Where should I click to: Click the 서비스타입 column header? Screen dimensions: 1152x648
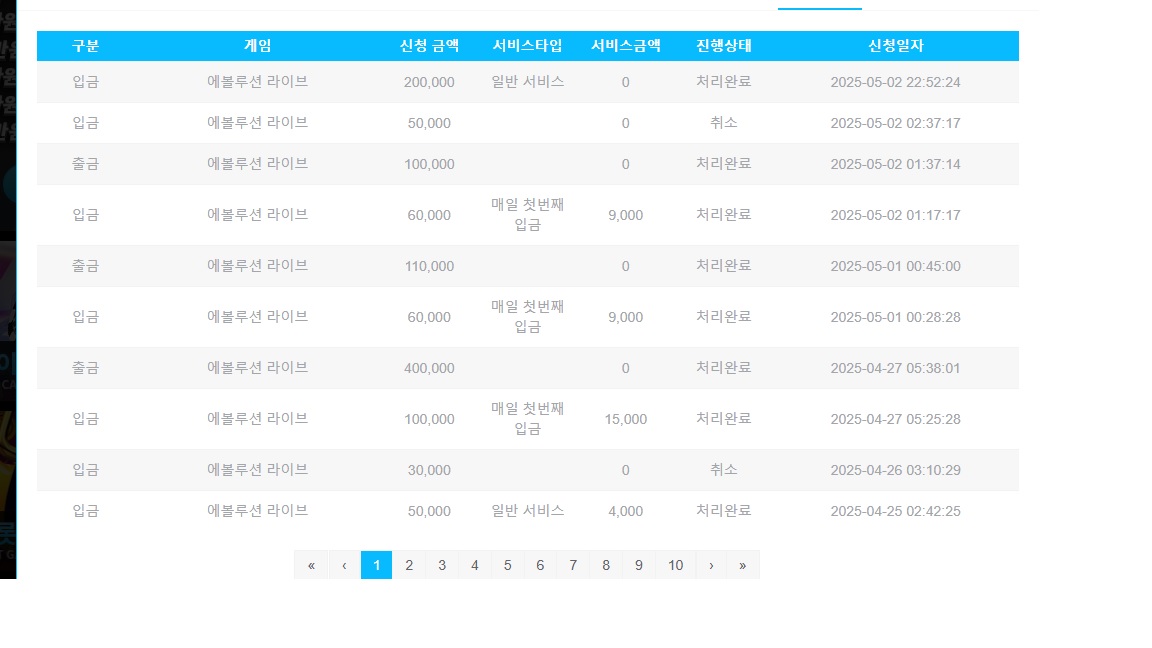pyautogui.click(x=528, y=46)
